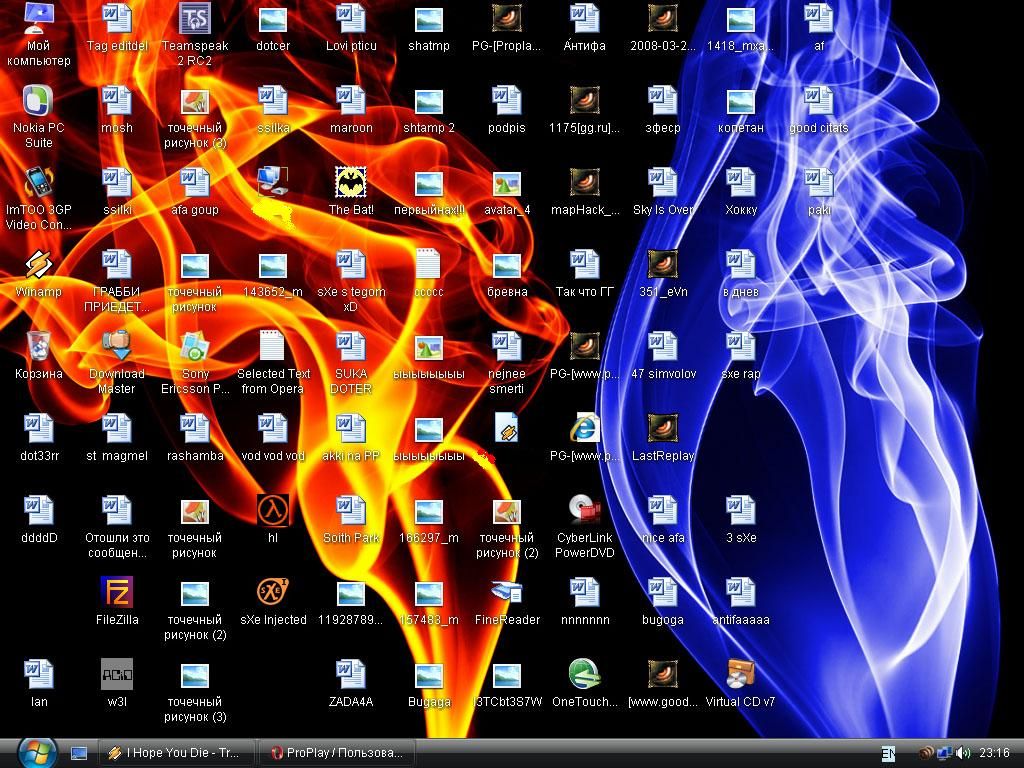Open the Teamspeak 2 RC2 desktop icon
The width and height of the screenshot is (1024, 768).
(x=194, y=19)
